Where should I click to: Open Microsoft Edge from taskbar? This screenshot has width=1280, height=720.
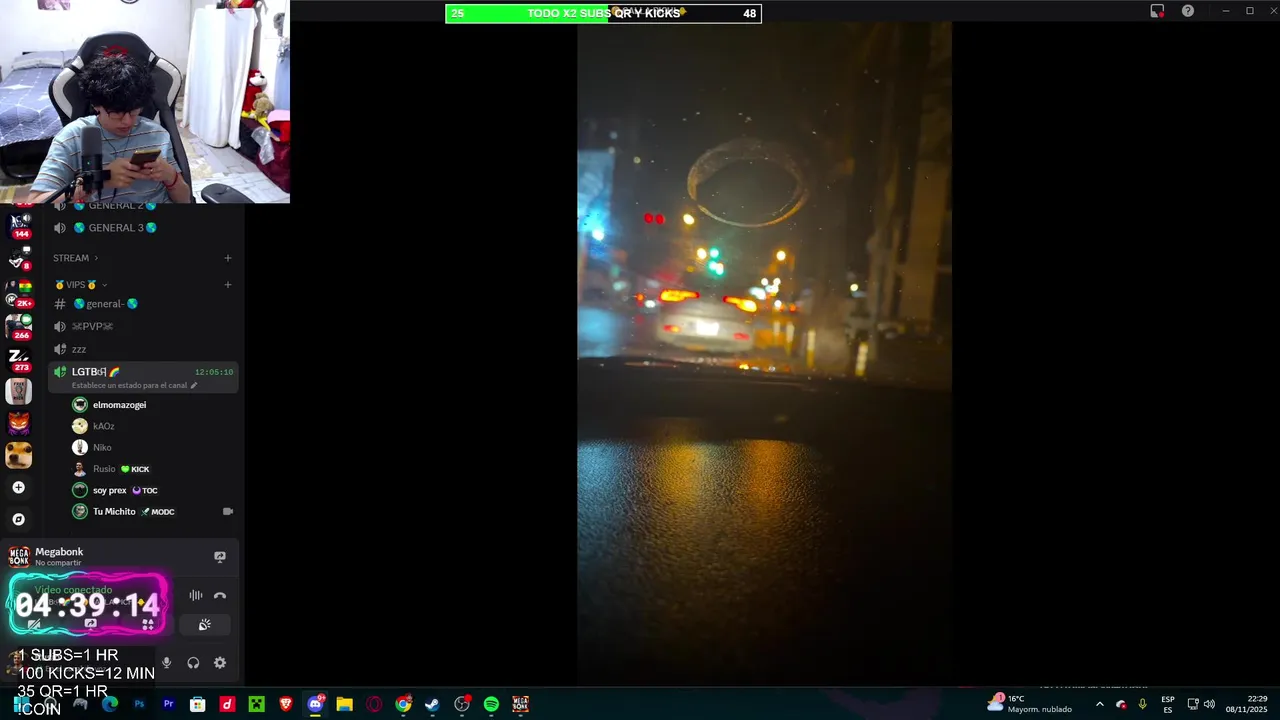pos(110,704)
